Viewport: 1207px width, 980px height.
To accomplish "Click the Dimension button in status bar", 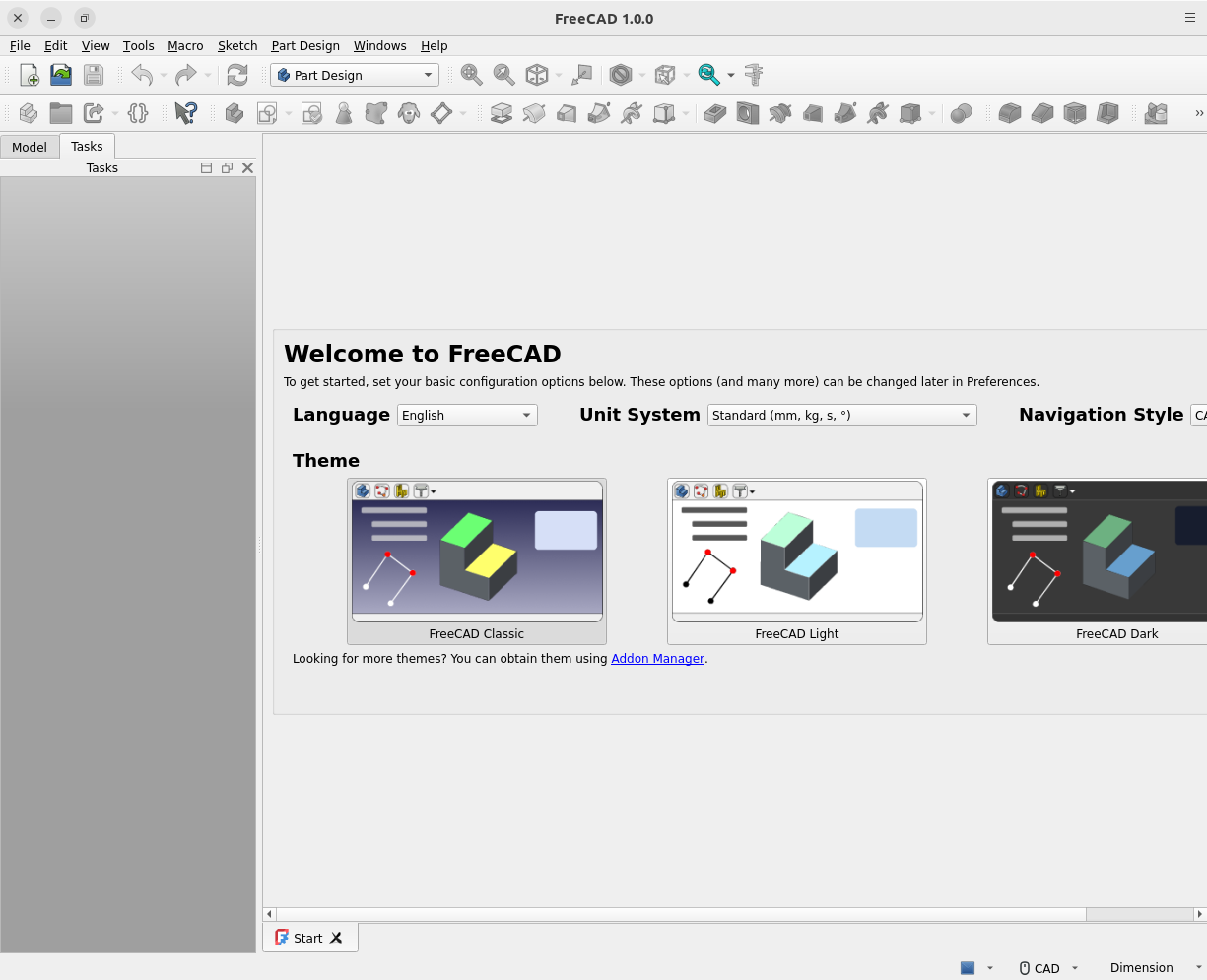I will [1141, 968].
